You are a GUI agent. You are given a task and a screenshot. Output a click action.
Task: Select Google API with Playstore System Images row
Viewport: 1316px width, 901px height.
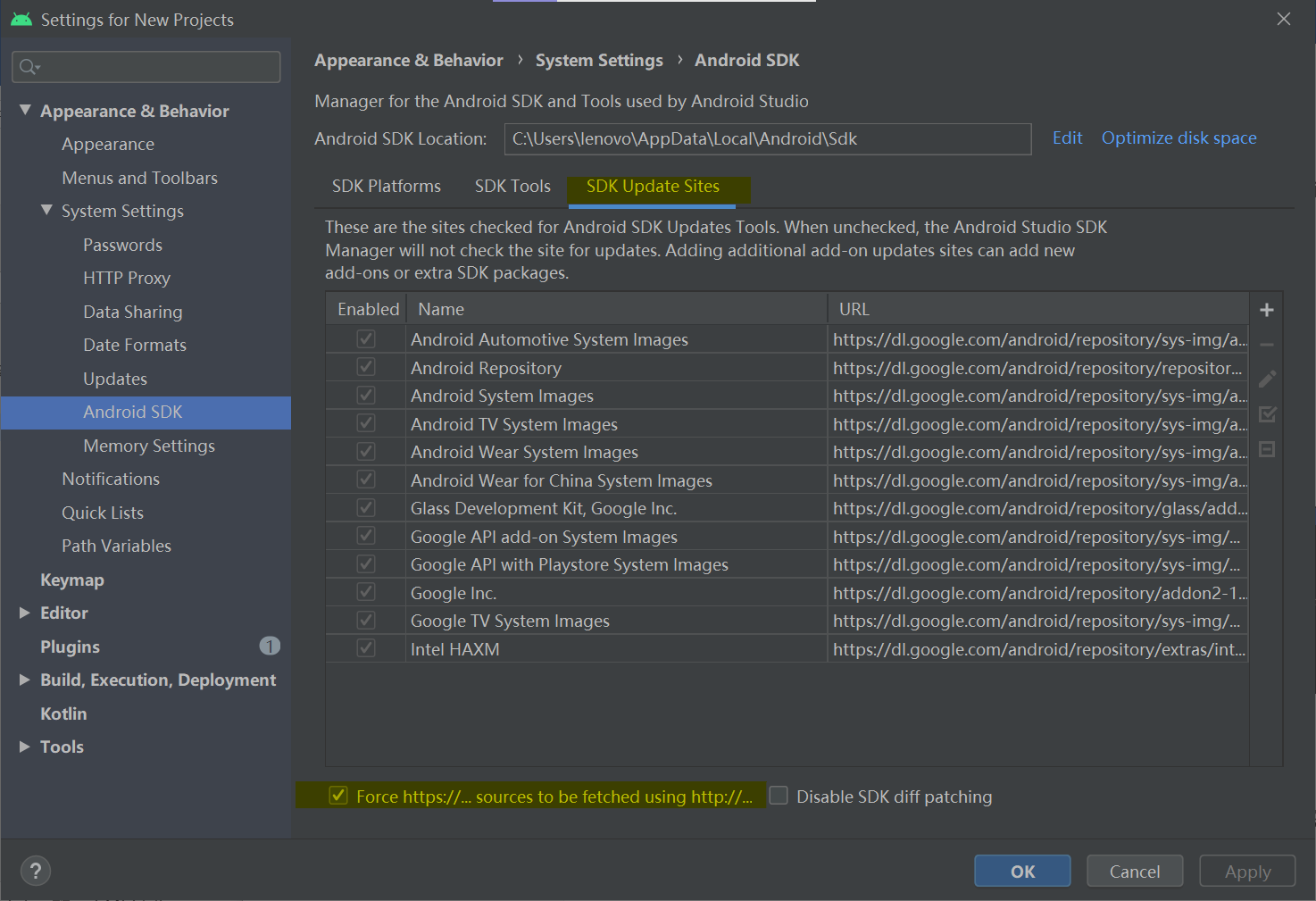787,564
